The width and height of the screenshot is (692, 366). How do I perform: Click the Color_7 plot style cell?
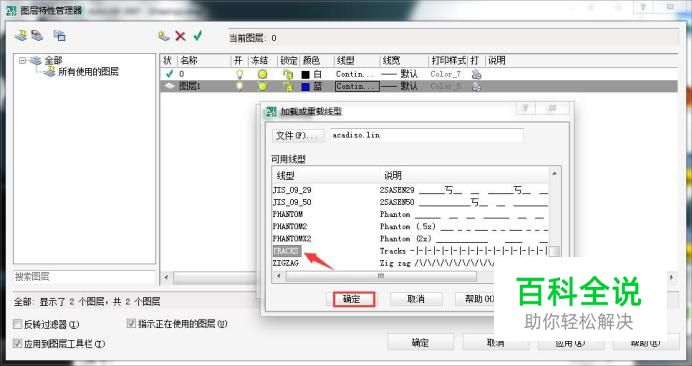[446, 74]
